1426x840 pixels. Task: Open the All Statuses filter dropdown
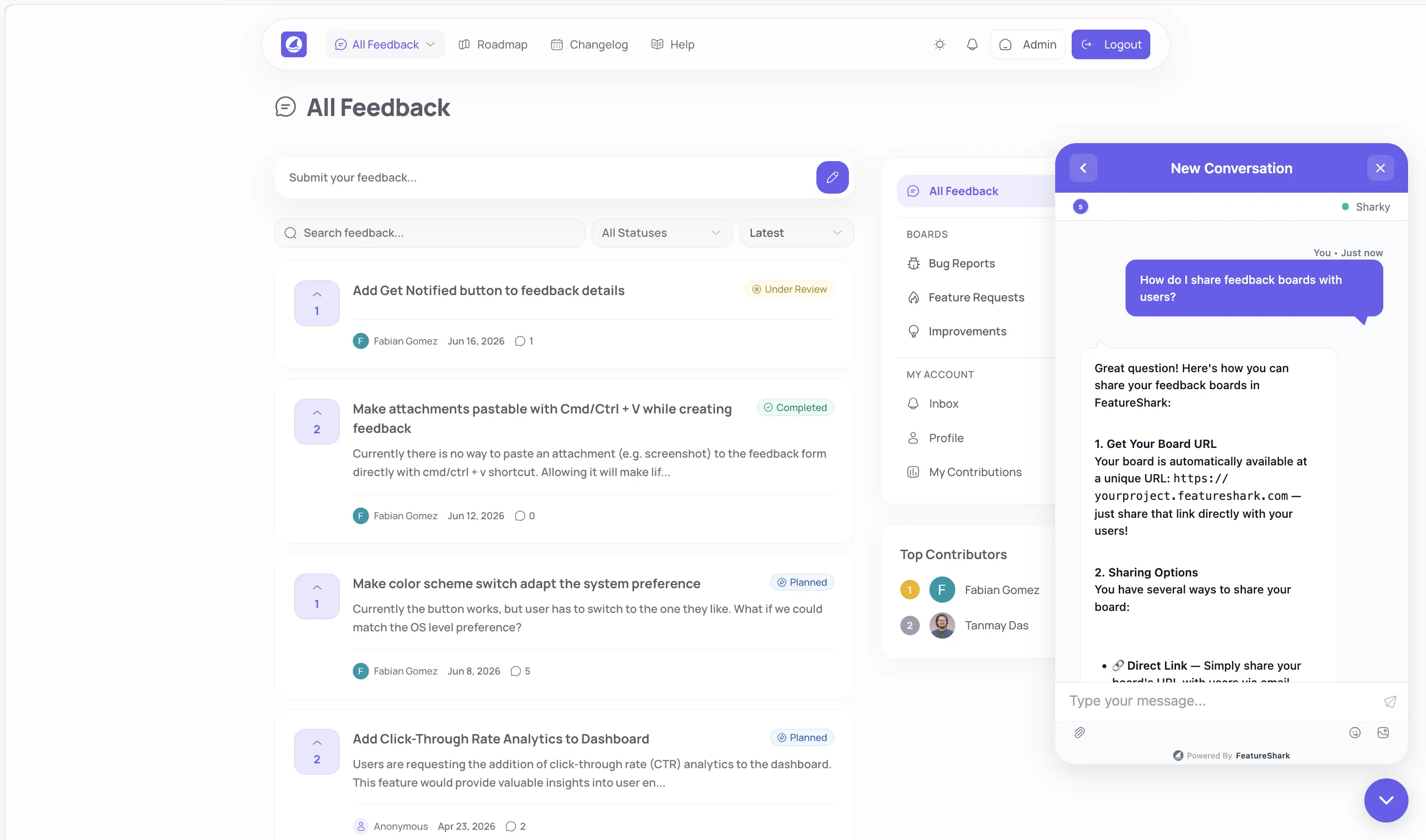662,232
